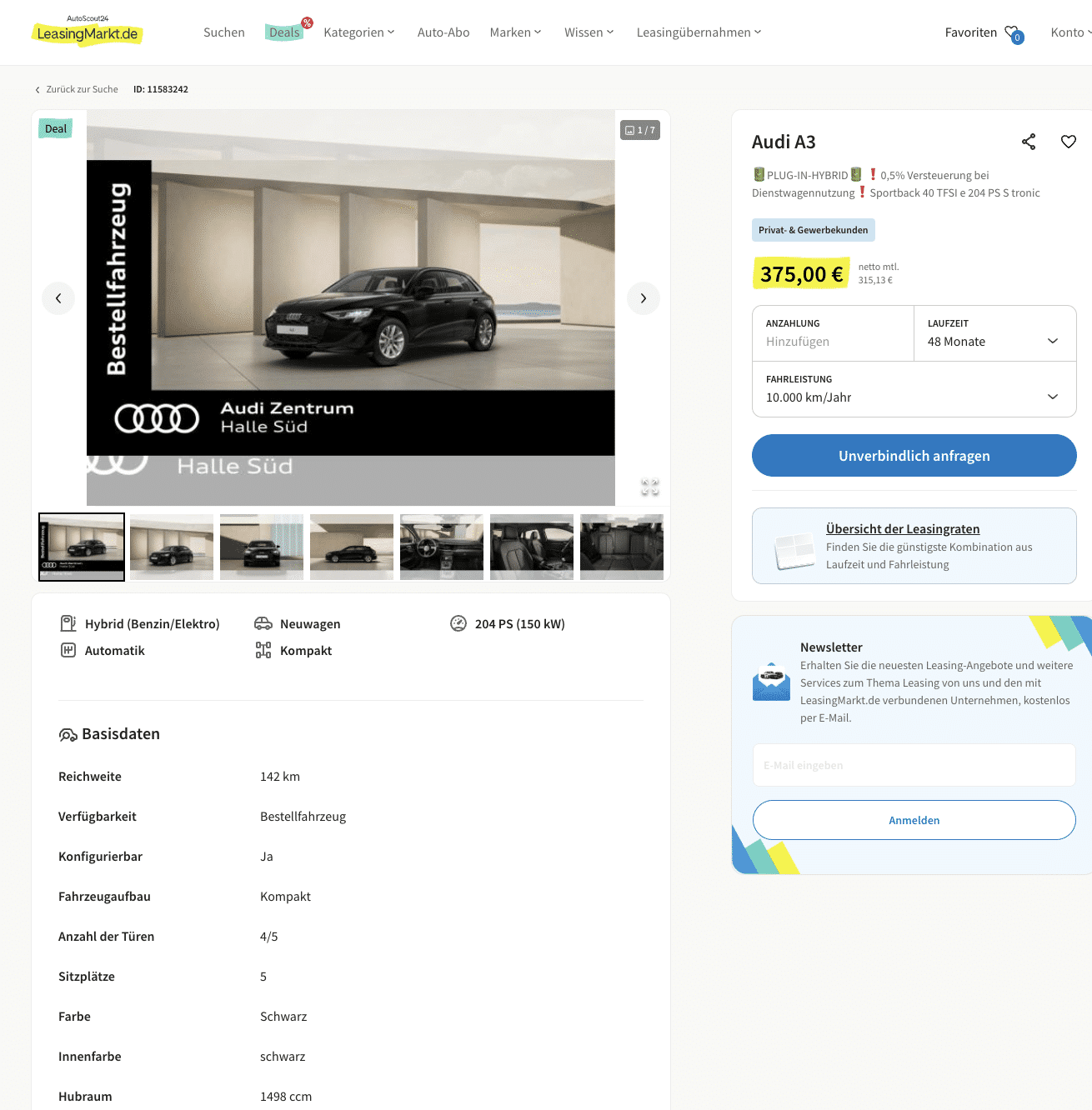This screenshot has height=1110, width=1092.
Task: Click the Deal label on photo
Action: [56, 128]
